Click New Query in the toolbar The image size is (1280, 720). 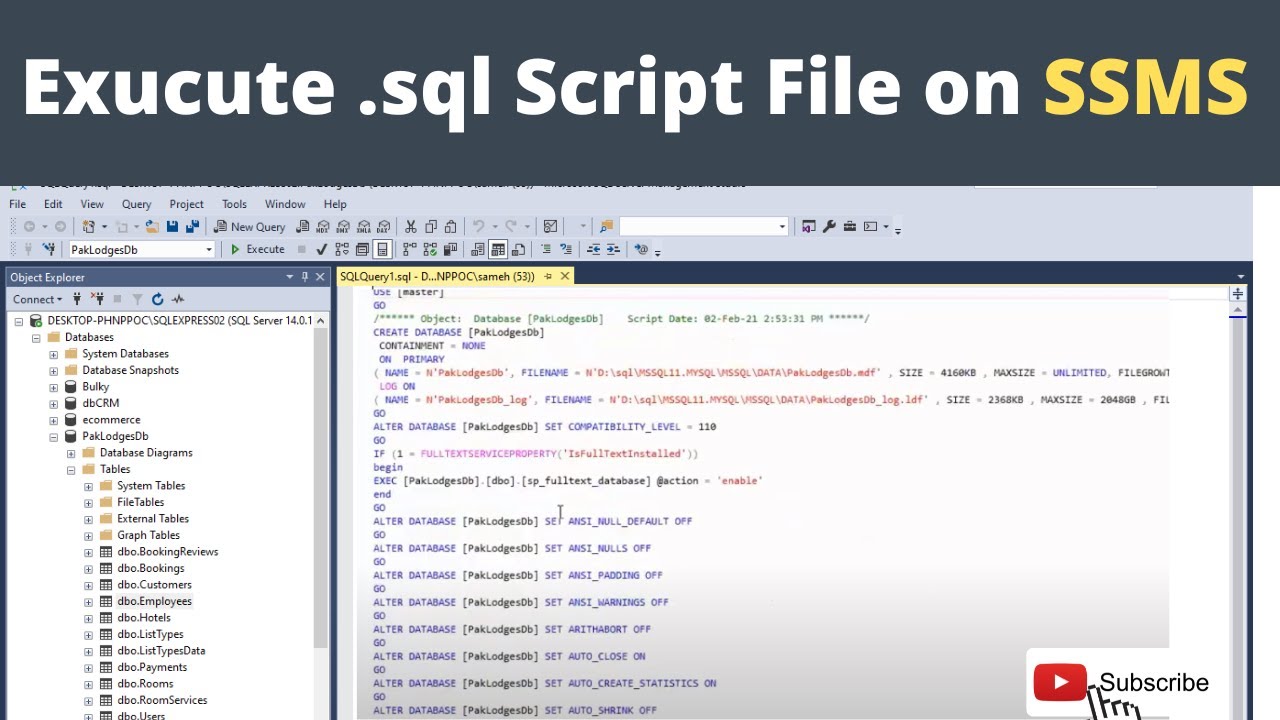(249, 227)
